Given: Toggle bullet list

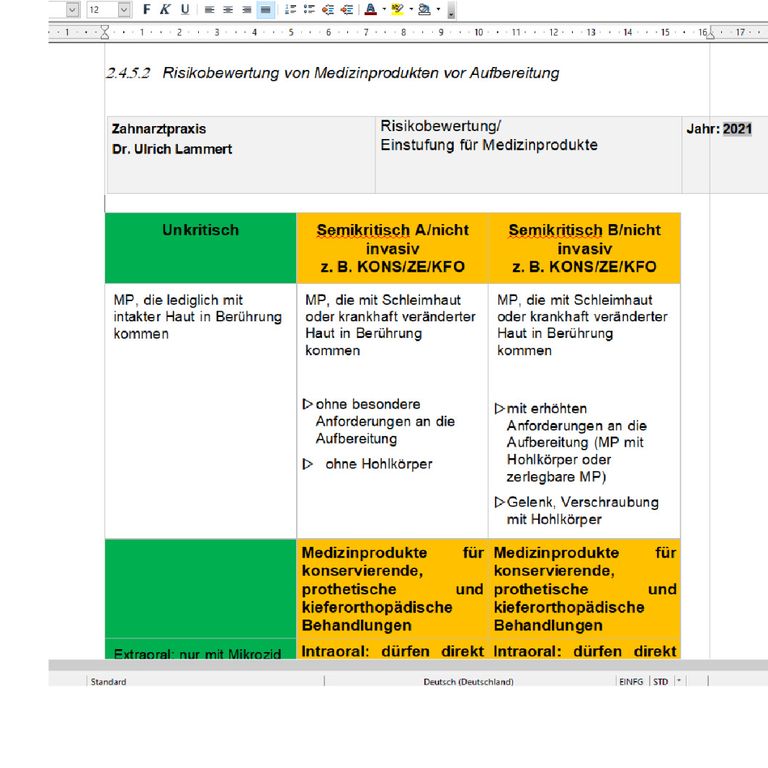Looking at the screenshot, I should point(309,9).
